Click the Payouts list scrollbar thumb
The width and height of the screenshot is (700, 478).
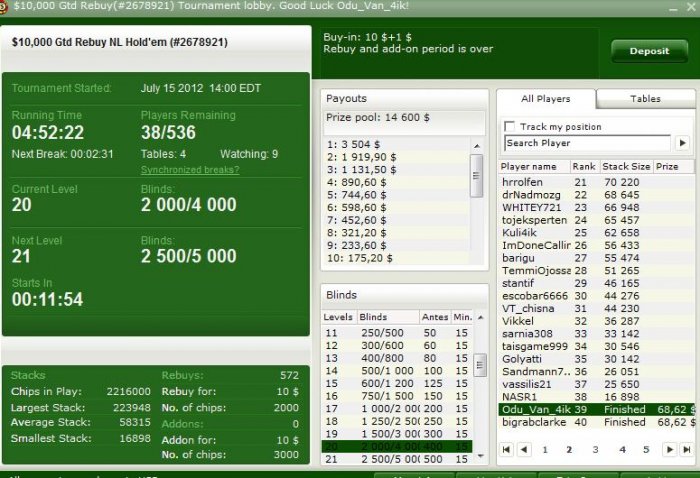coord(477,175)
